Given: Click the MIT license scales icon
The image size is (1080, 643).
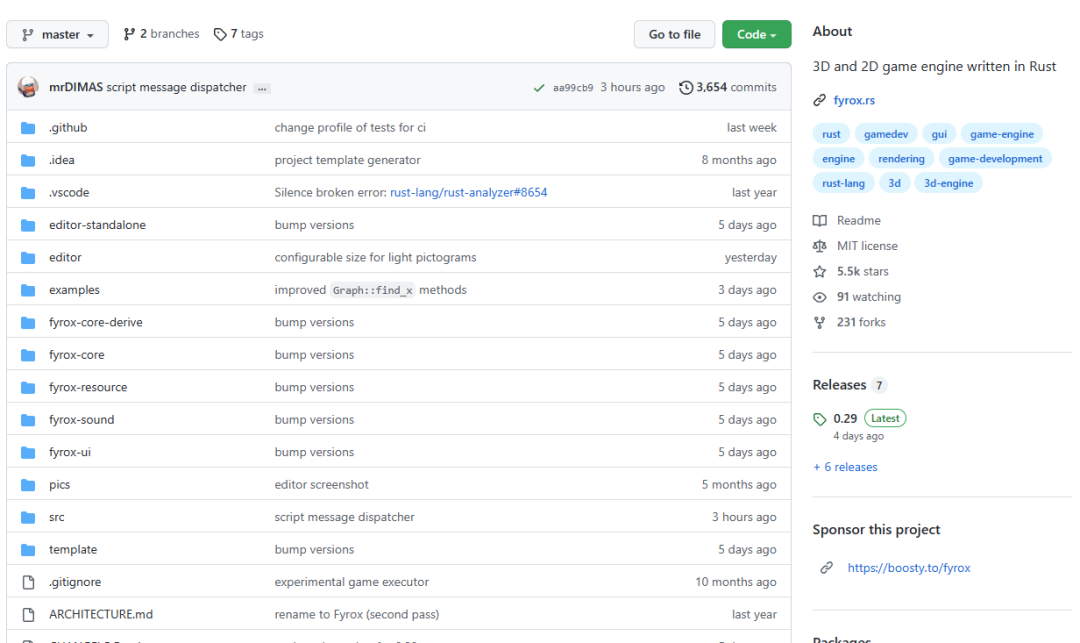Looking at the screenshot, I should pyautogui.click(x=823, y=245).
